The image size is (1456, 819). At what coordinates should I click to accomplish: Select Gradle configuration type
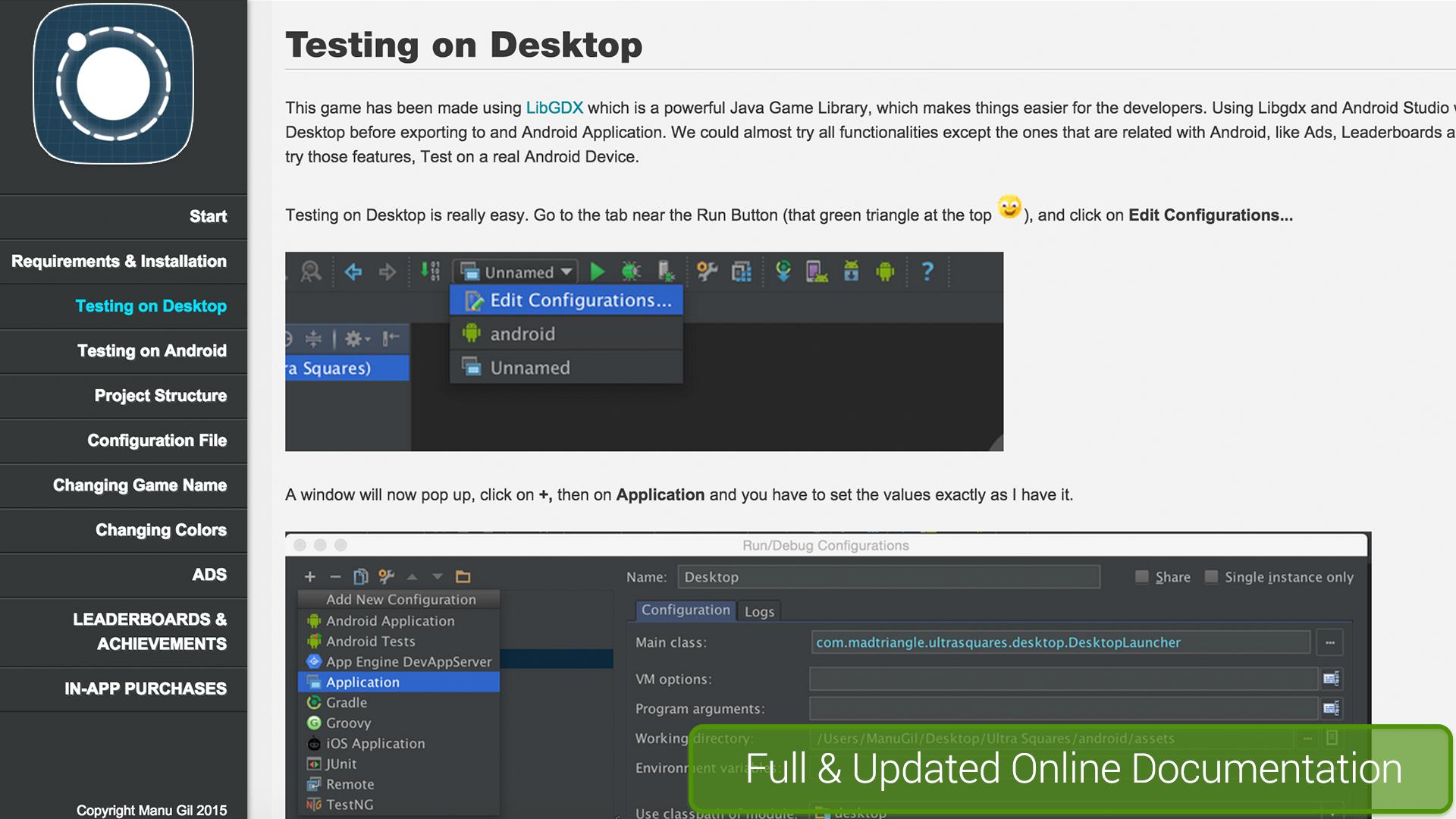[x=399, y=702]
